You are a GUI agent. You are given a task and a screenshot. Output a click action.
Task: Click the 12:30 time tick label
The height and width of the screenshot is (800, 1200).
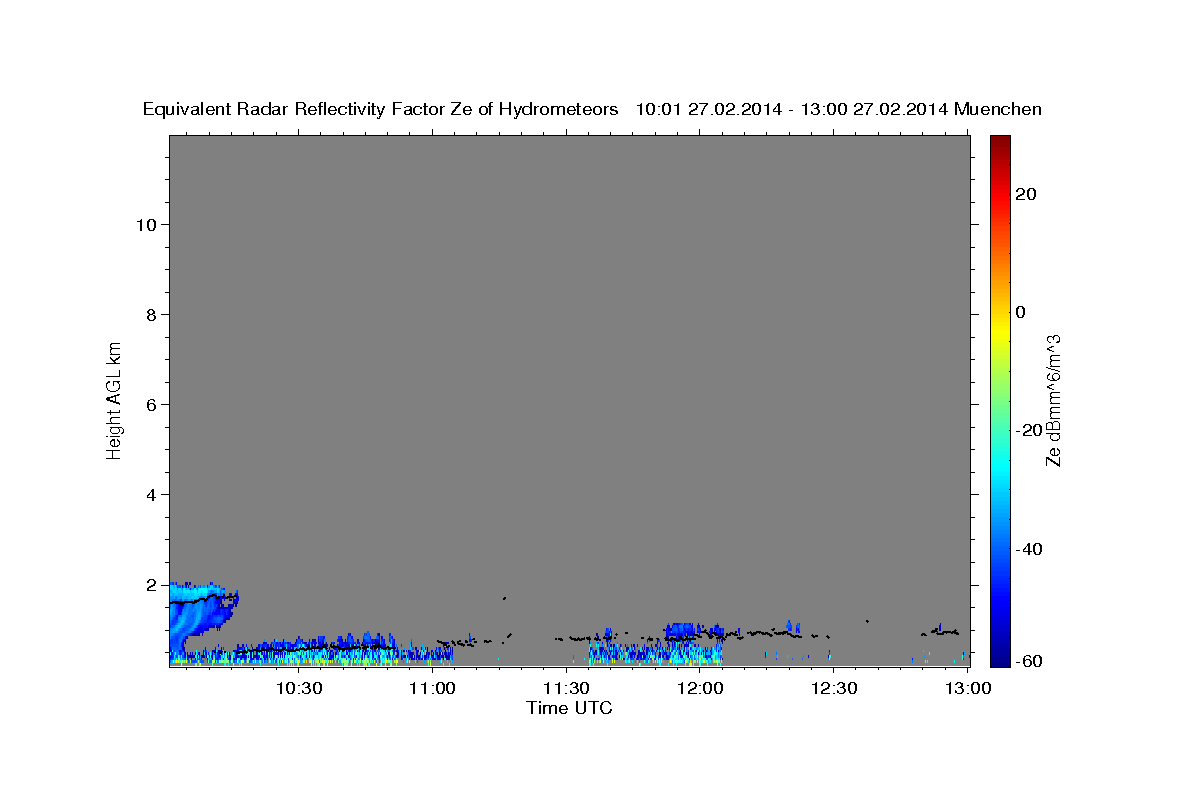click(835, 688)
